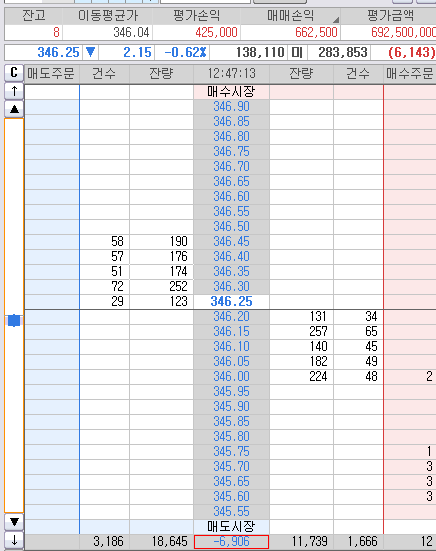Select price level 346.70
The image size is (436, 551).
click(231, 167)
